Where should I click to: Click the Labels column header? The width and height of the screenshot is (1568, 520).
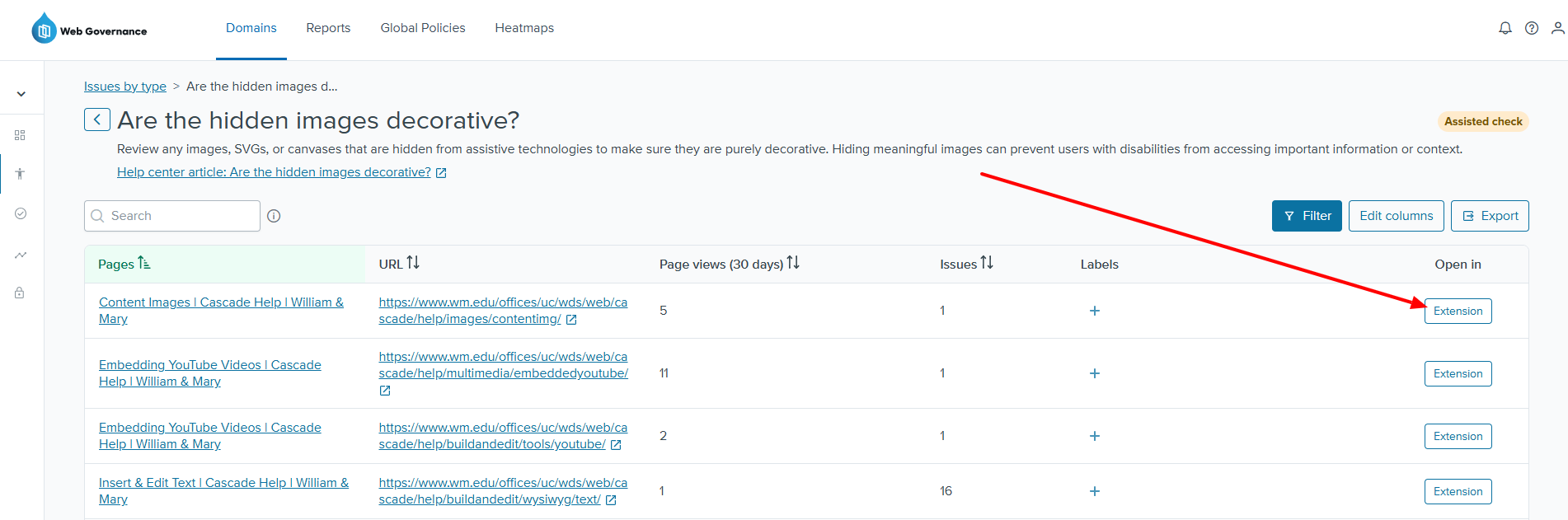coord(1099,265)
